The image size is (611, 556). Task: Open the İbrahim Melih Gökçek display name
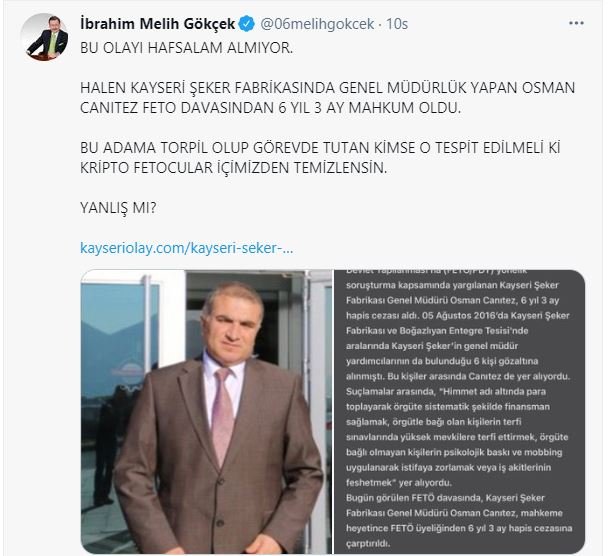[157, 24]
